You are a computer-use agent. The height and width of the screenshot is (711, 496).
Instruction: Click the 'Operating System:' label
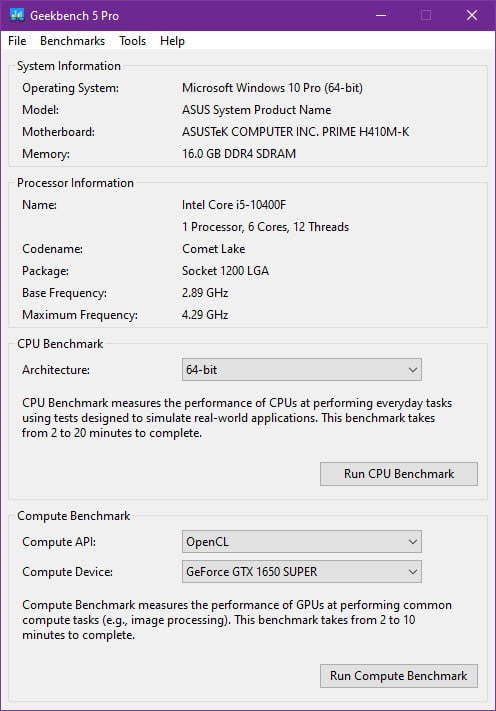(x=71, y=88)
